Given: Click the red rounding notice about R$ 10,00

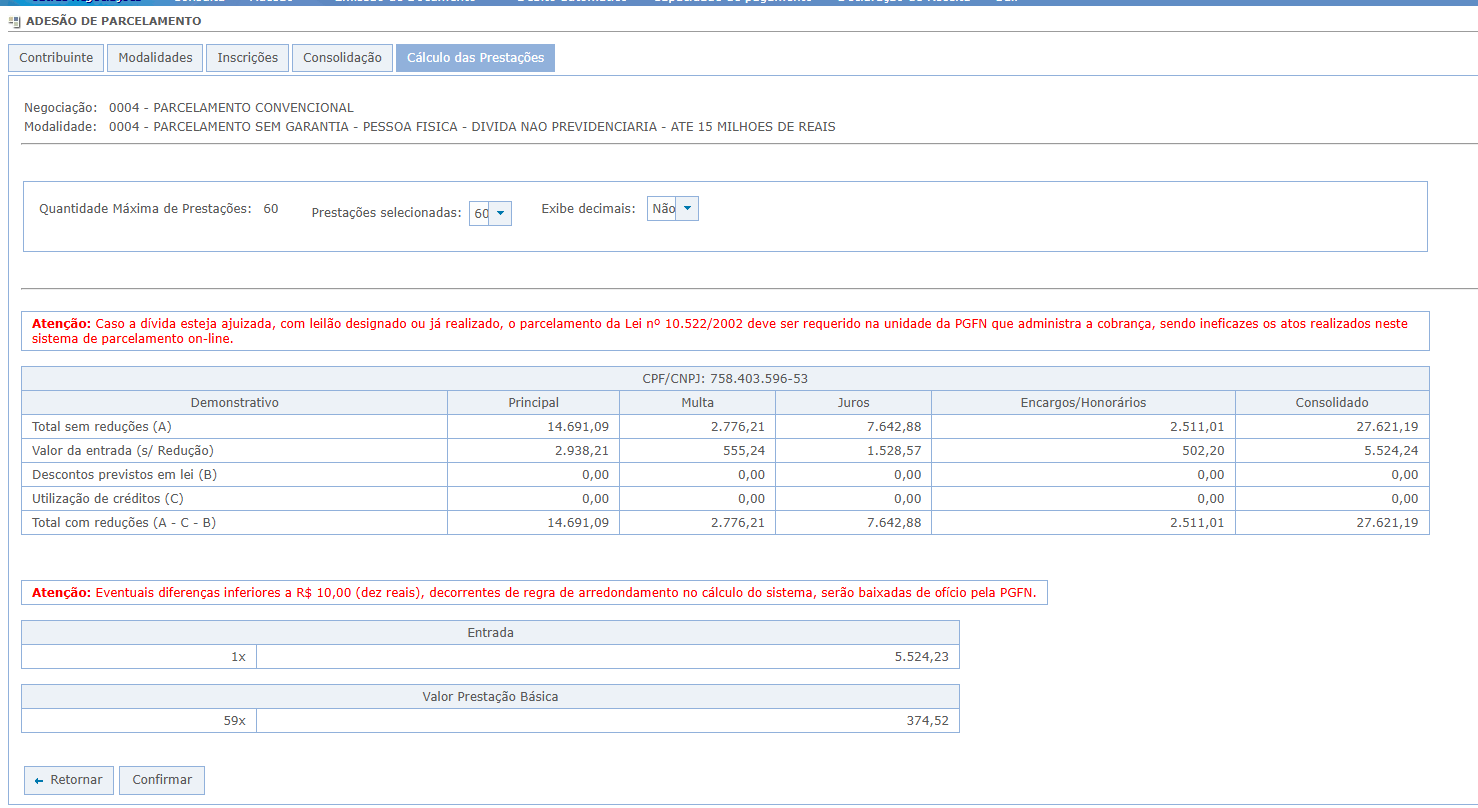Looking at the screenshot, I should (534, 593).
